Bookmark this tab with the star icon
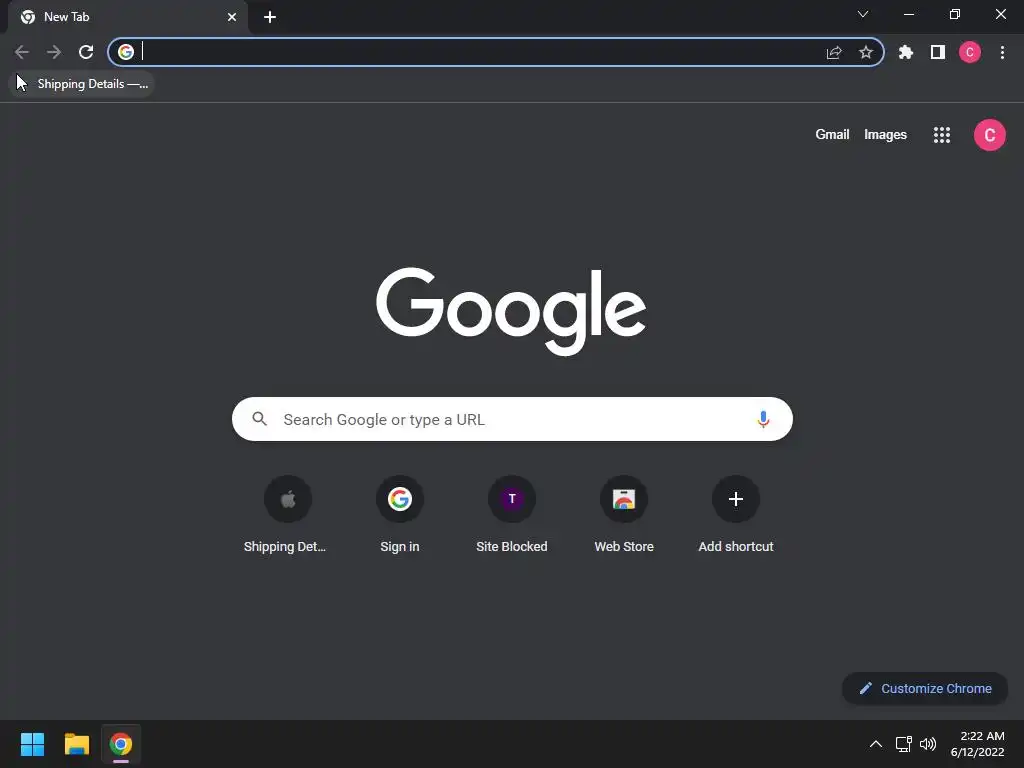Viewport: 1024px width, 768px height. pos(866,52)
